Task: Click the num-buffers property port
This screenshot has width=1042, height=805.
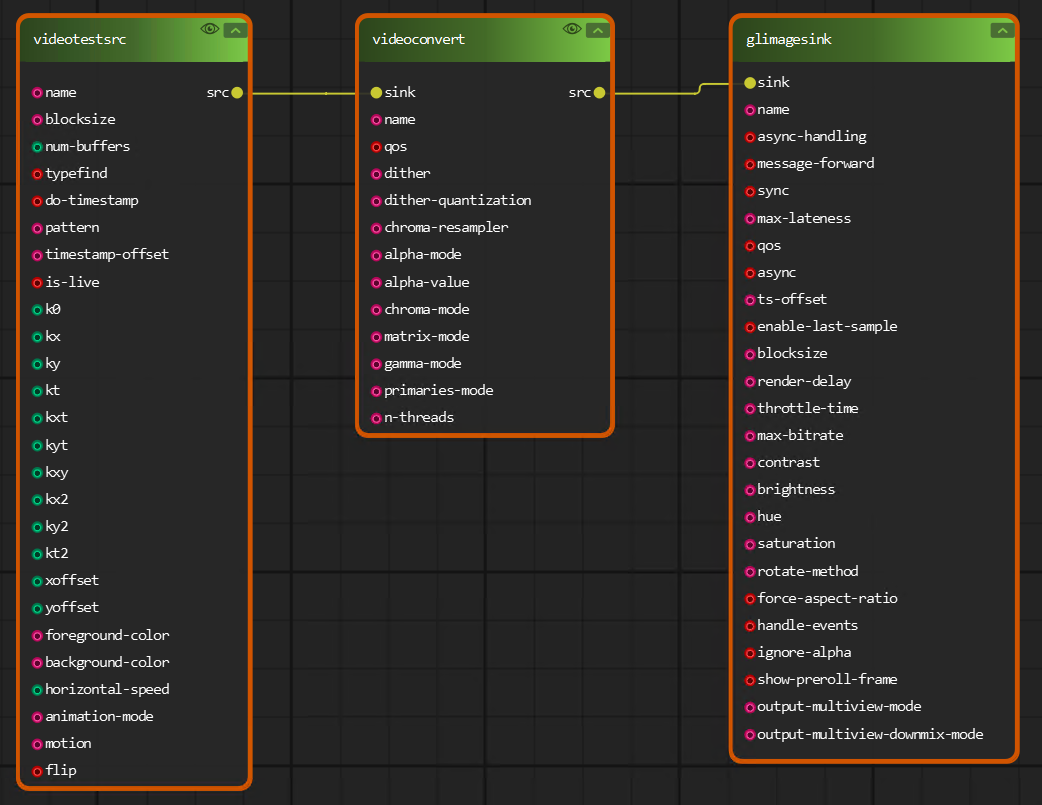Action: pos(37,147)
